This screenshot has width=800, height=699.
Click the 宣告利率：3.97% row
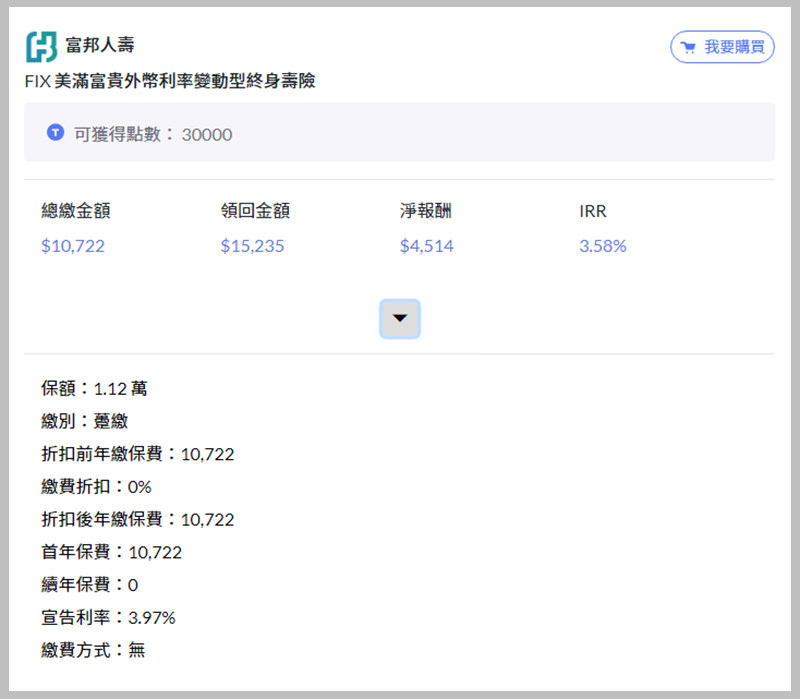[108, 618]
